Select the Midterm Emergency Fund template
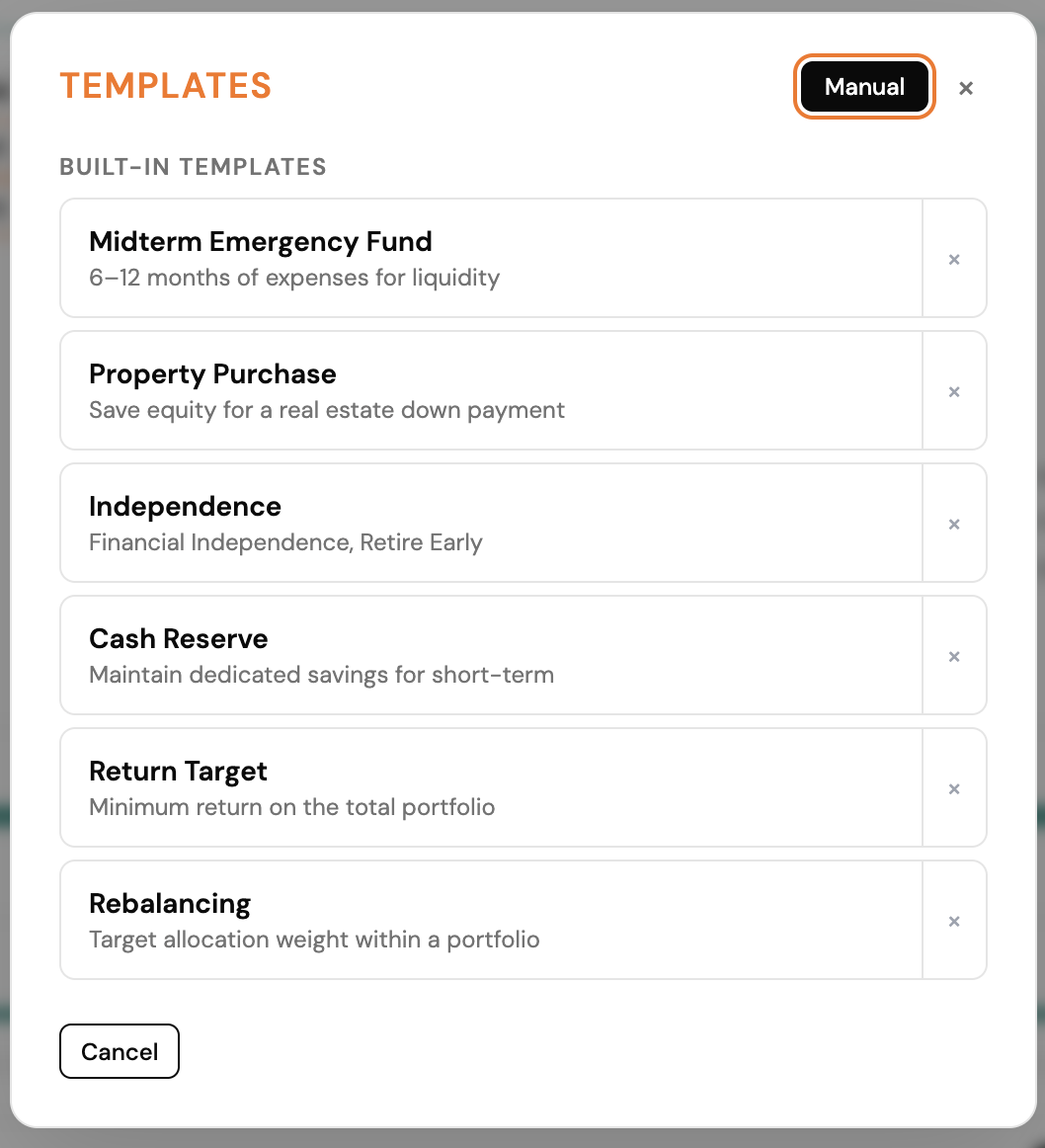The height and width of the screenshot is (1148, 1045). click(x=491, y=259)
